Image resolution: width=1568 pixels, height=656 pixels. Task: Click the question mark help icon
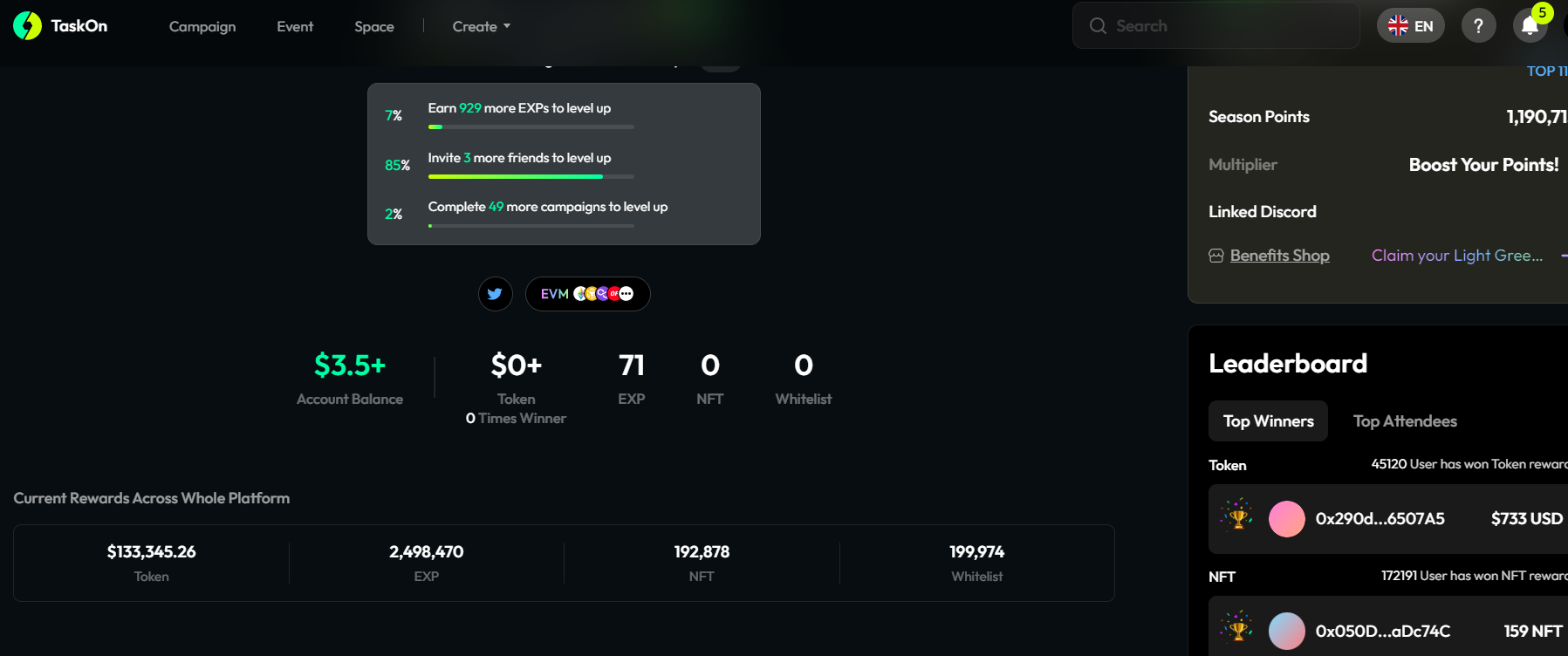point(1478,26)
